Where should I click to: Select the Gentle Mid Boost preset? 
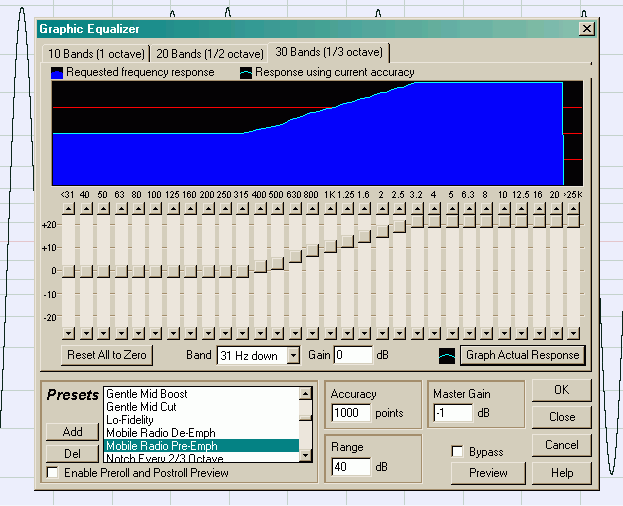[x=201, y=394]
